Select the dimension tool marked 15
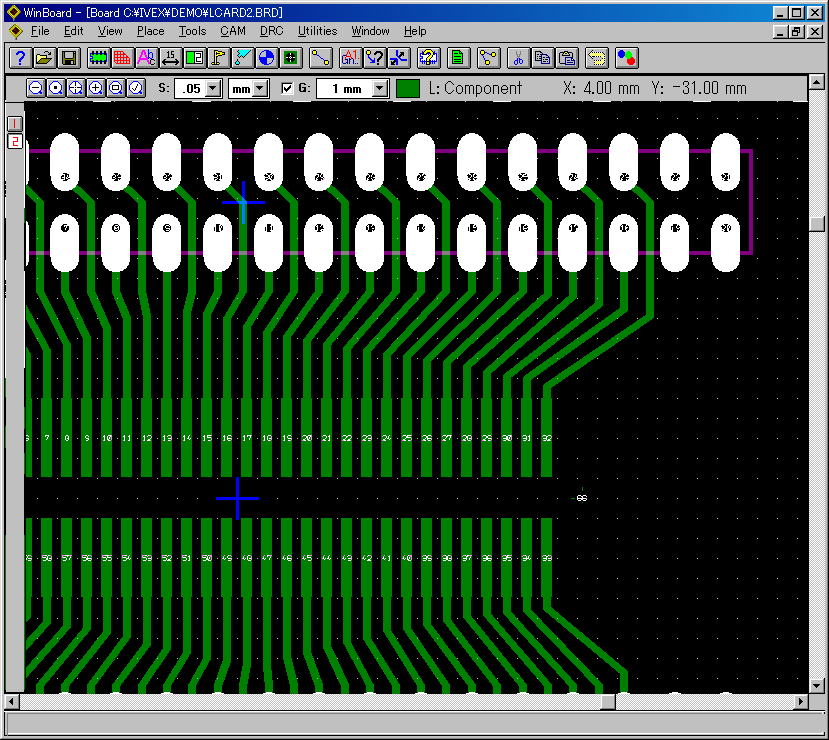Image resolution: width=829 pixels, height=740 pixels. click(x=170, y=58)
